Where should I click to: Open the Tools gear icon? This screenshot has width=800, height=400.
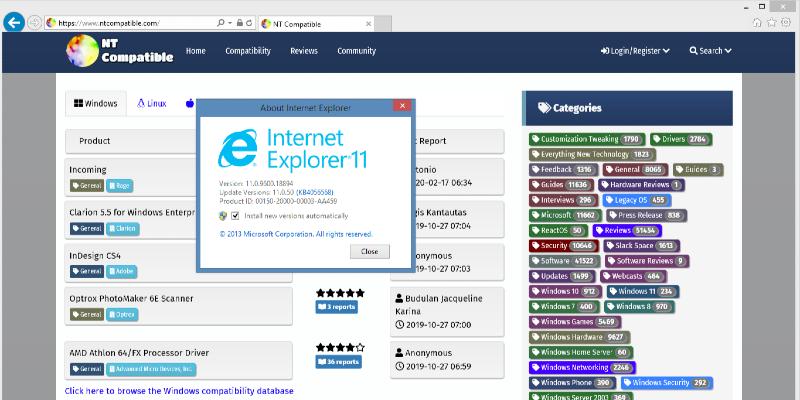(786, 22)
